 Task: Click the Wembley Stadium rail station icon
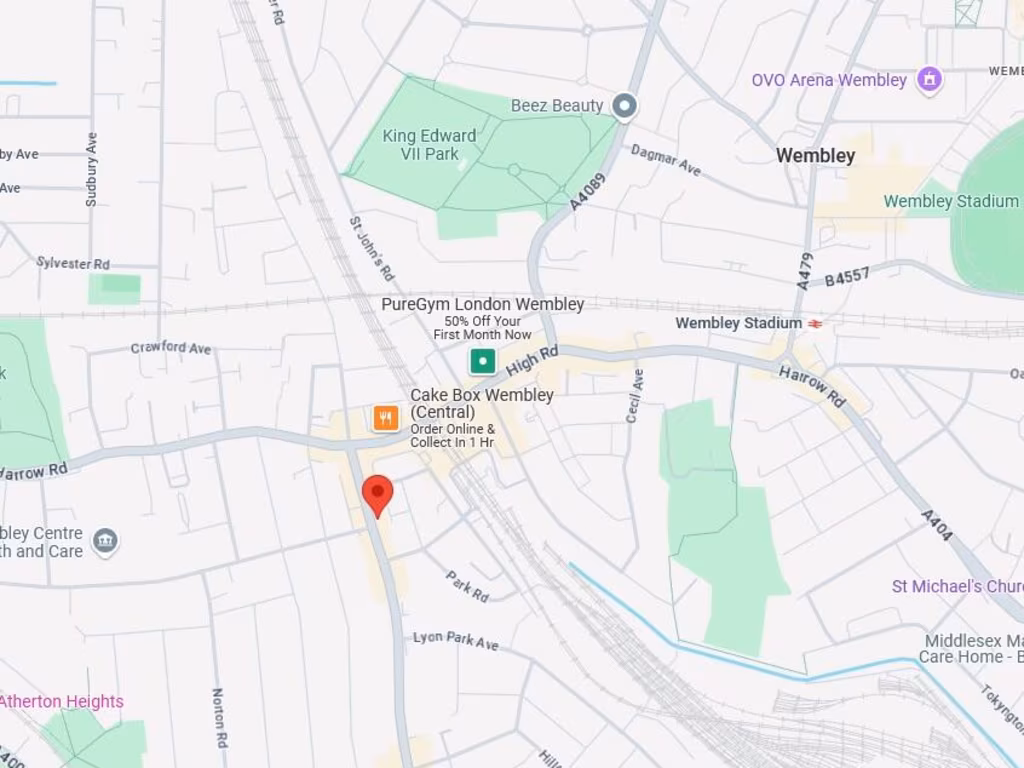(814, 323)
